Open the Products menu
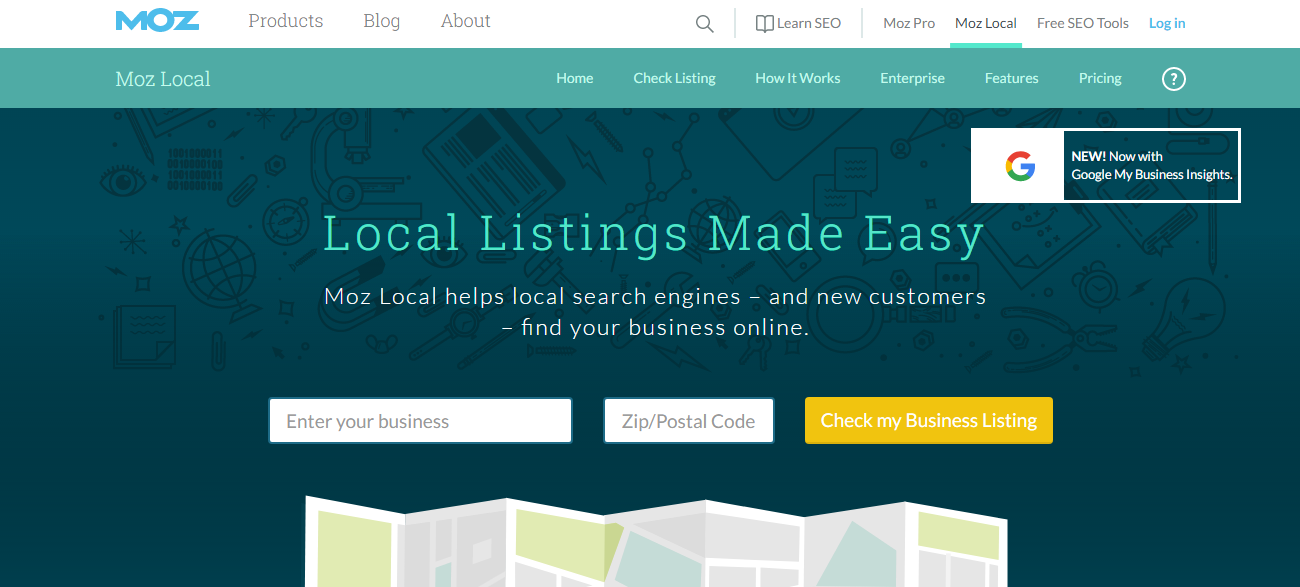The height and width of the screenshot is (587, 1300). [x=286, y=21]
